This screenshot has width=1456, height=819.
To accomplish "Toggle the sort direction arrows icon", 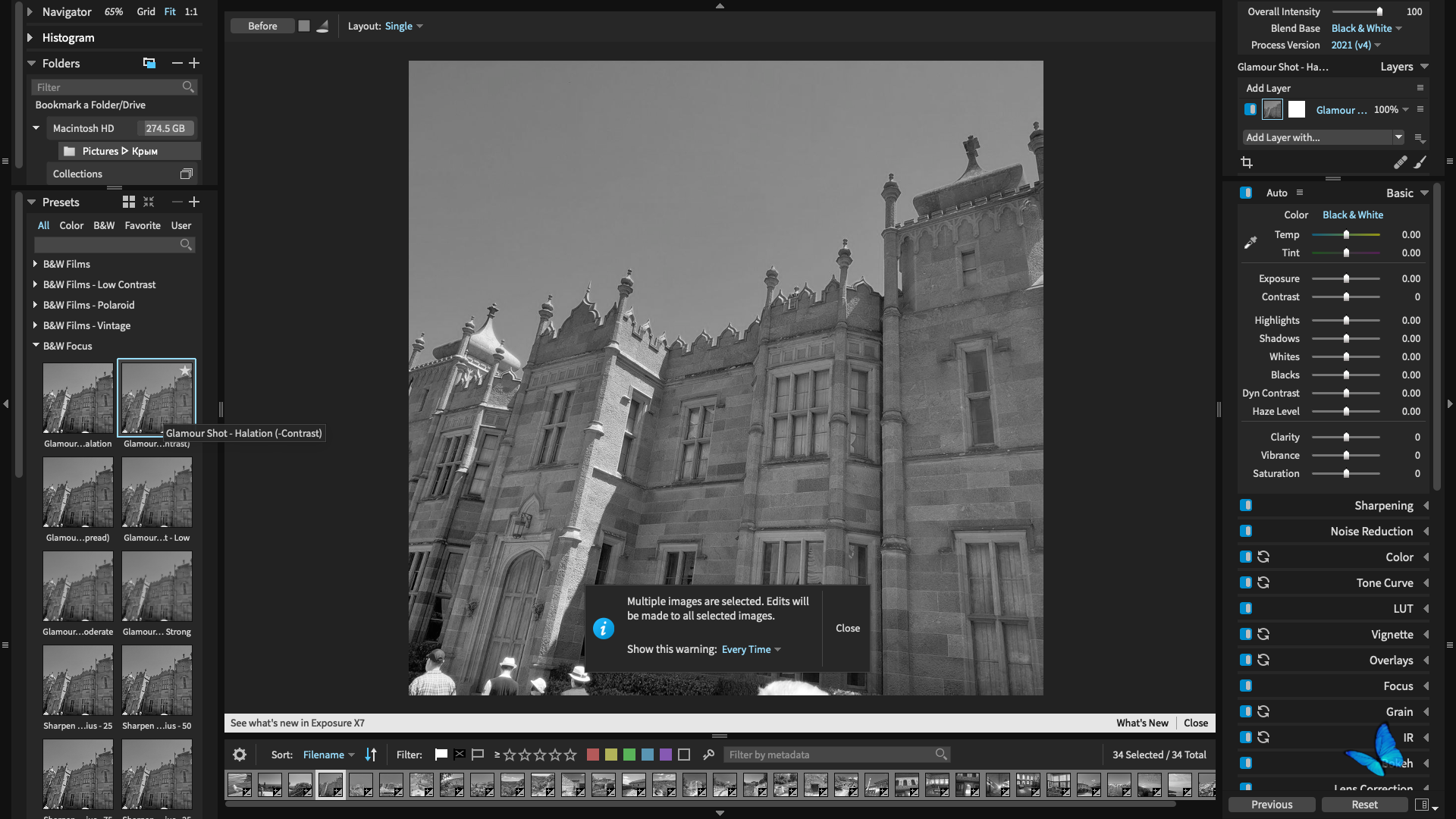I will [x=371, y=755].
